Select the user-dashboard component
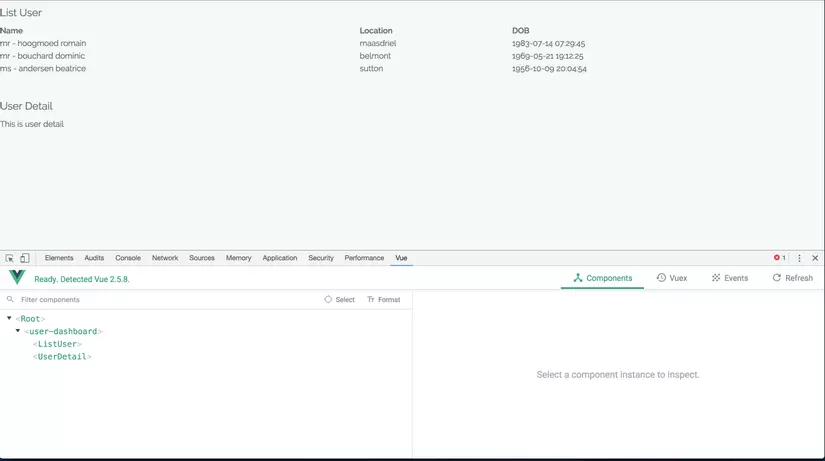The width and height of the screenshot is (825, 461). tap(63, 332)
